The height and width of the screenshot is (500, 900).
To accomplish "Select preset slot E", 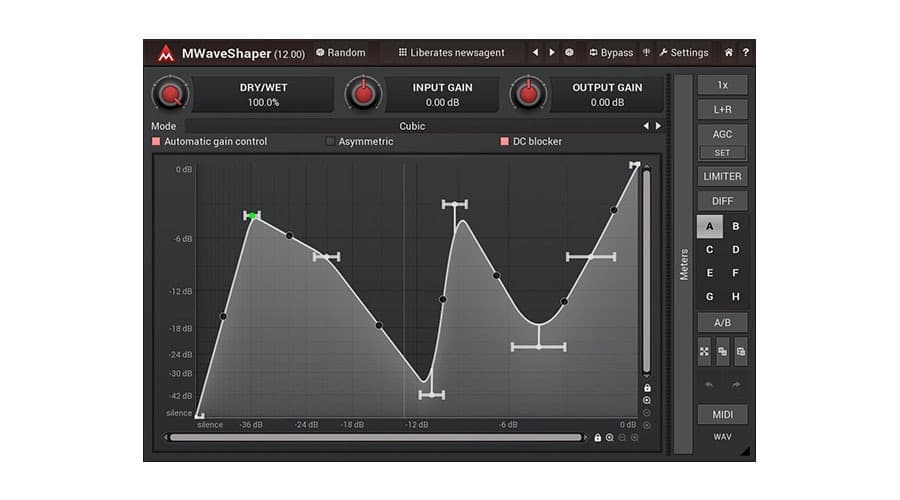I will pyautogui.click(x=709, y=273).
